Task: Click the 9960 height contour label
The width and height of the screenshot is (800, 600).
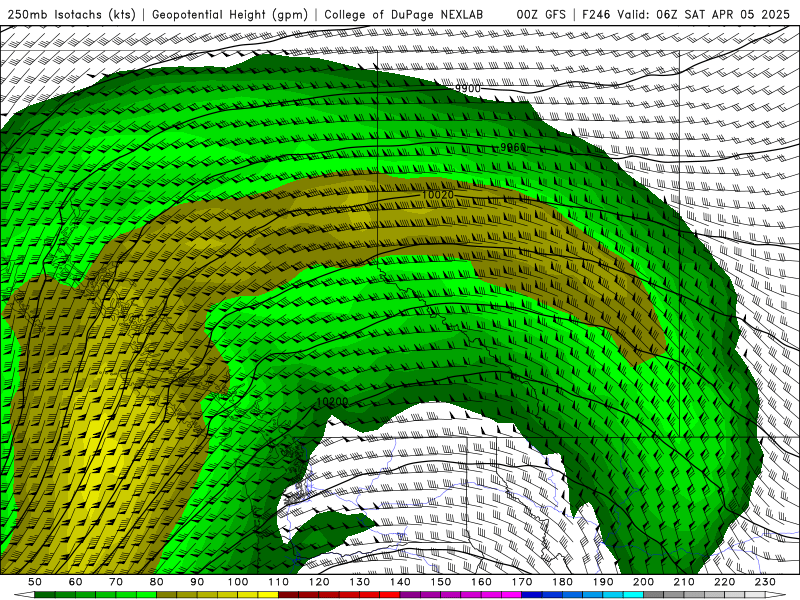Action: pos(513,147)
